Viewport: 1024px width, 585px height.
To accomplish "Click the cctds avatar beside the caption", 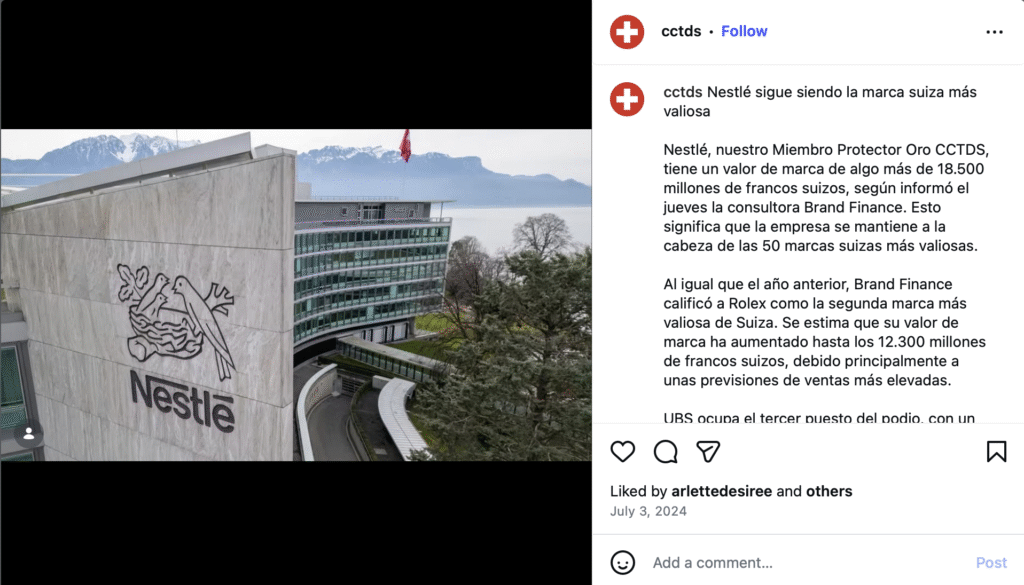I will (x=627, y=99).
